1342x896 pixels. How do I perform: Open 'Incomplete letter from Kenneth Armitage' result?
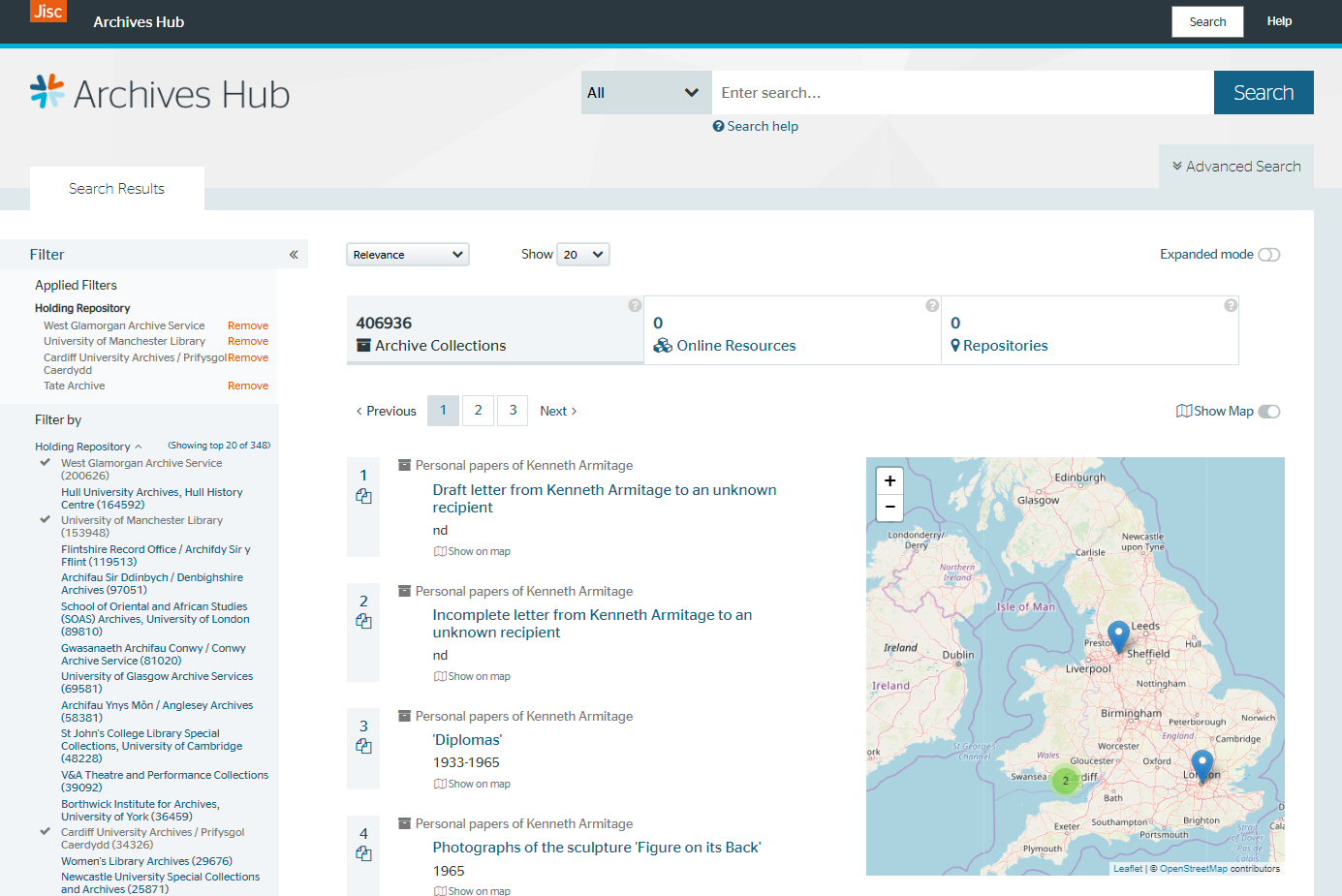coord(592,624)
